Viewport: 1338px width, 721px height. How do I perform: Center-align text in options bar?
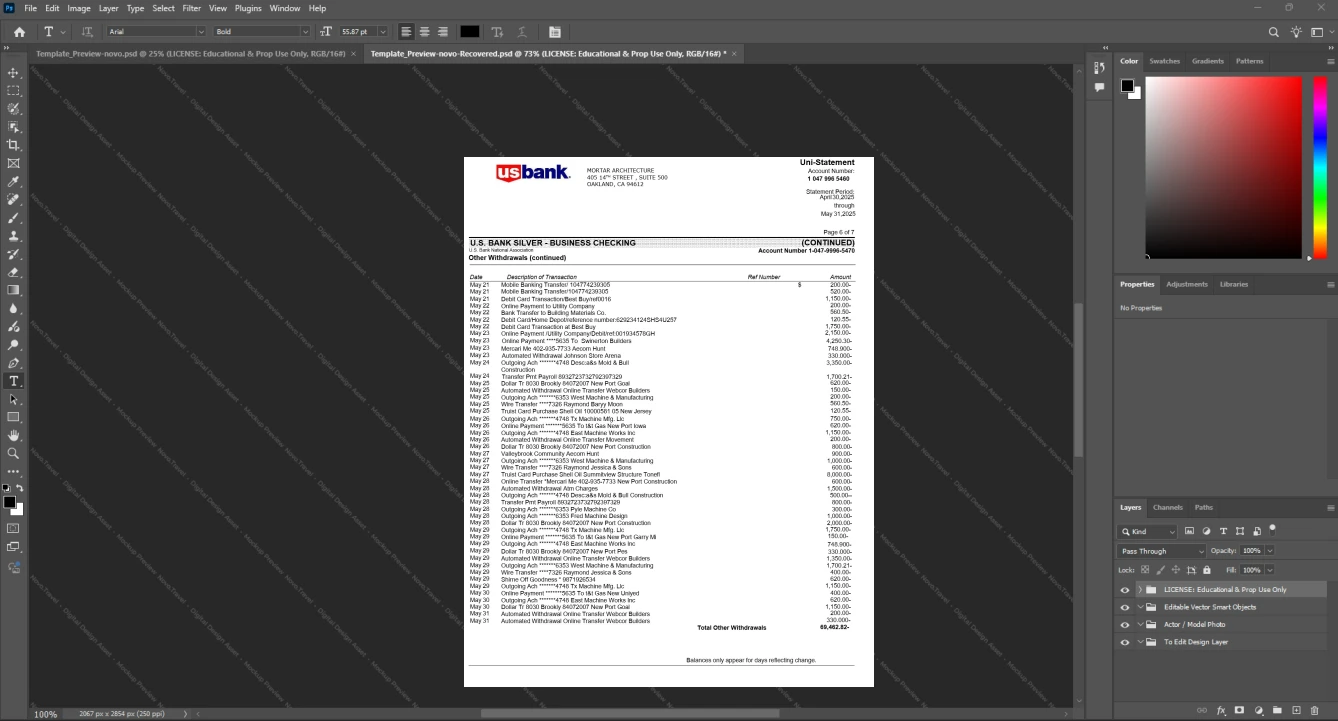click(424, 32)
